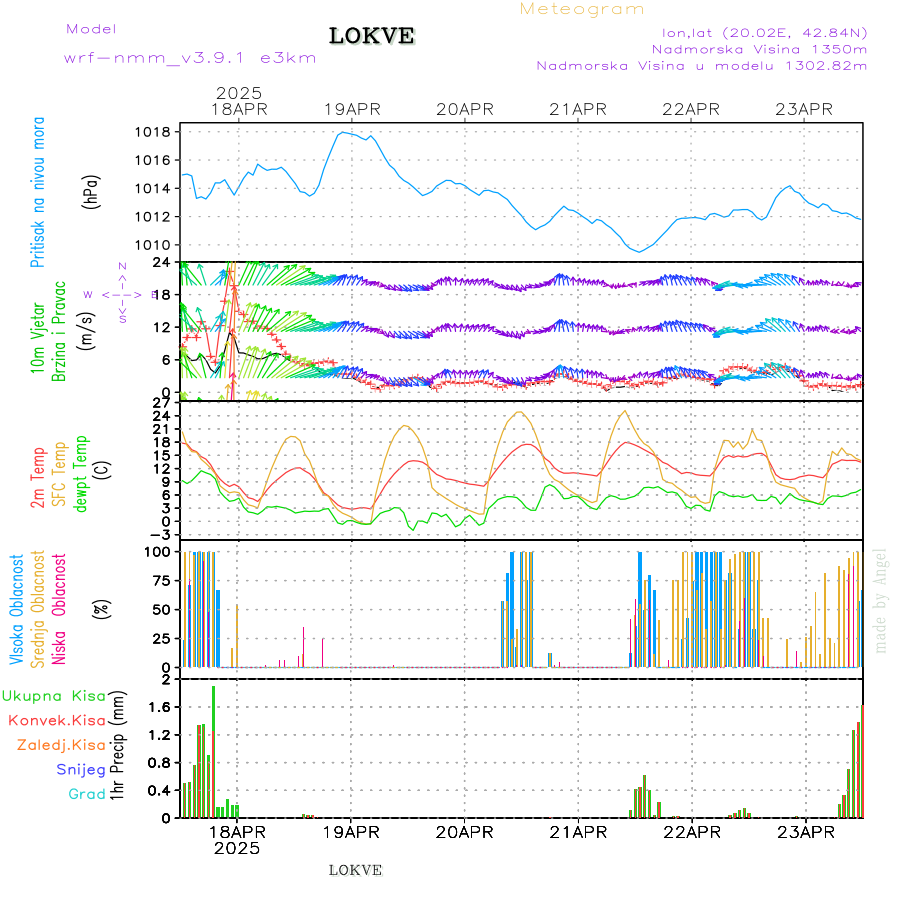Select the 19APR marker on top axis
The width and height of the screenshot is (900, 900).
click(351, 109)
